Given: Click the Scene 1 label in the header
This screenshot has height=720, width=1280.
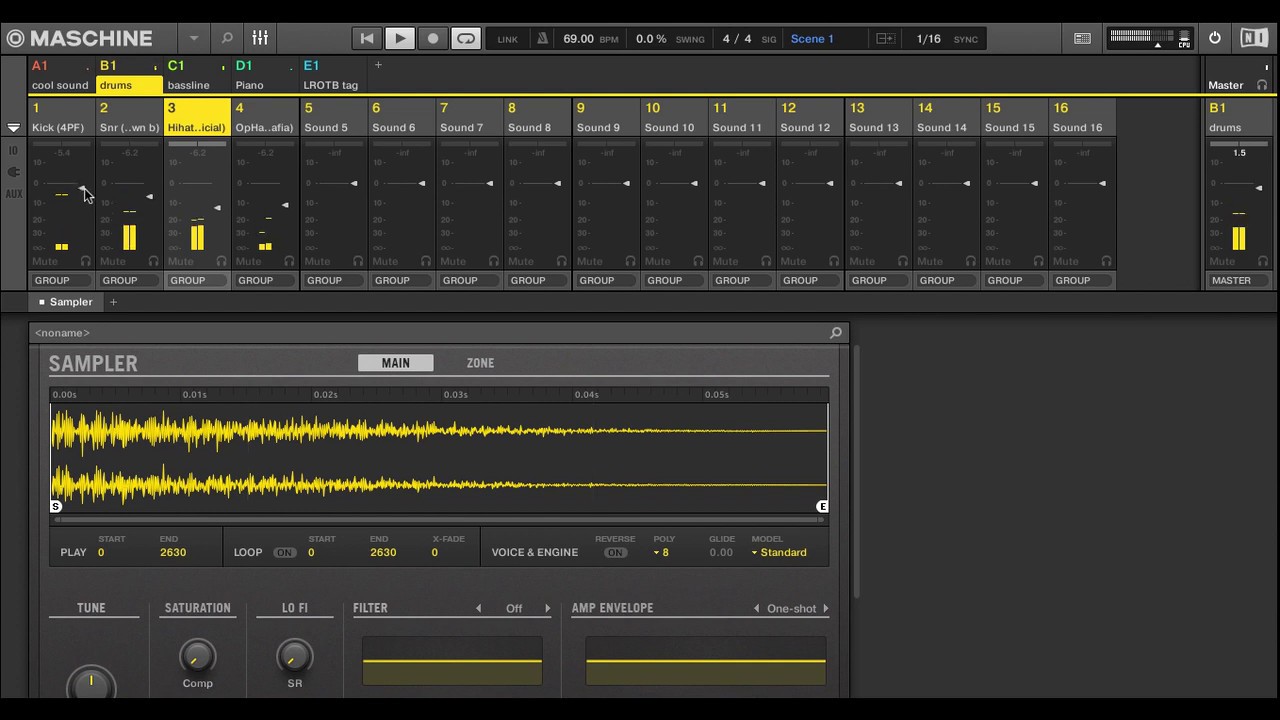Looking at the screenshot, I should coord(812,39).
